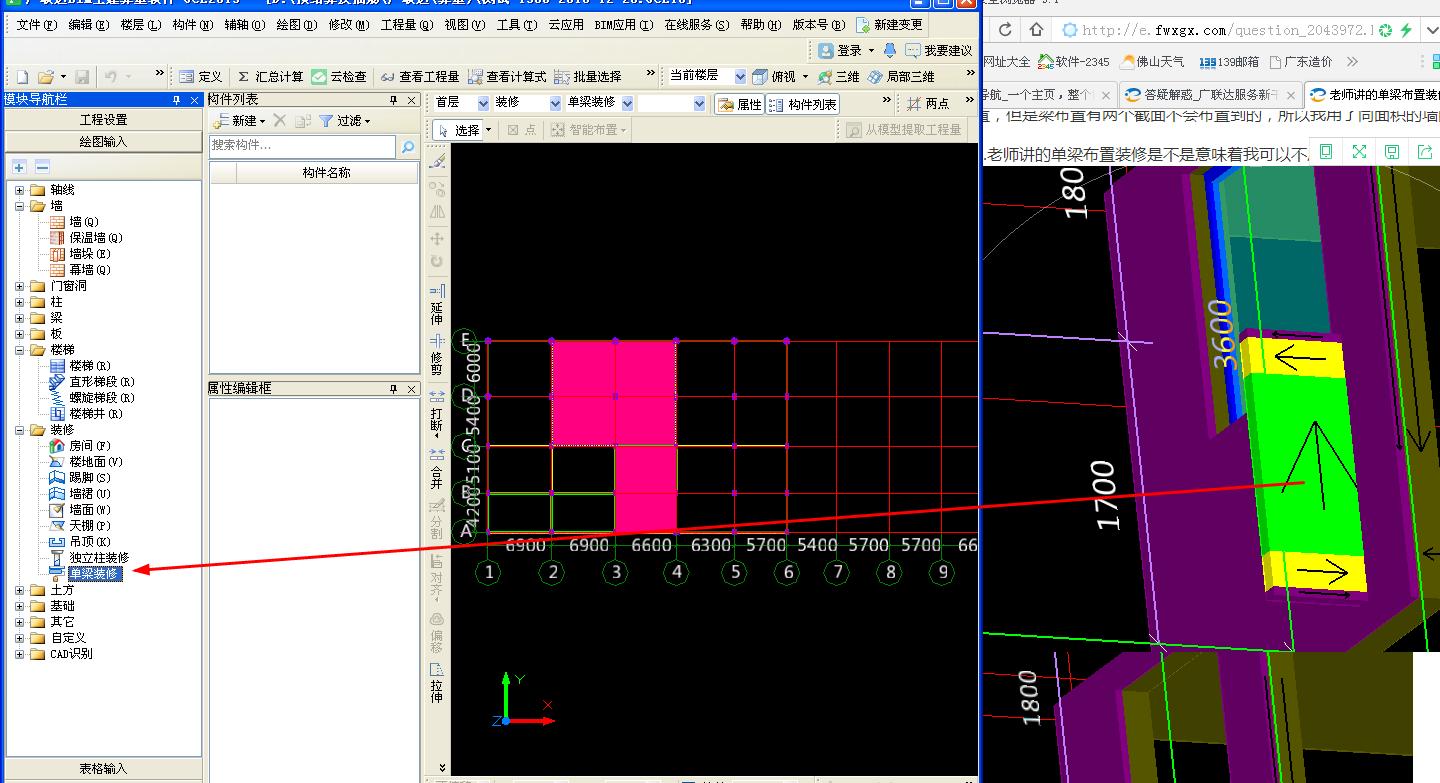Open the BIM应用 menu
The width and height of the screenshot is (1440, 783).
tap(624, 25)
